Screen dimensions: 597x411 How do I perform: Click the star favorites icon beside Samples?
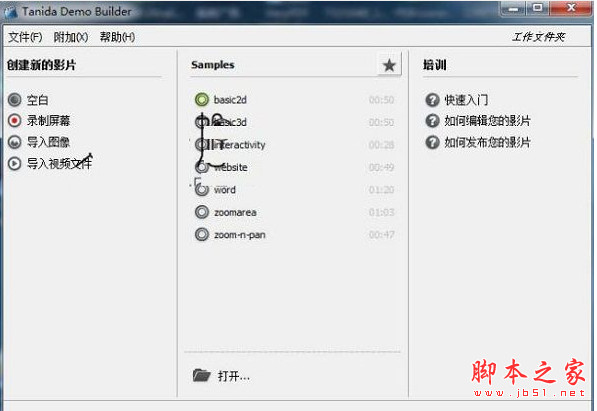pos(389,65)
